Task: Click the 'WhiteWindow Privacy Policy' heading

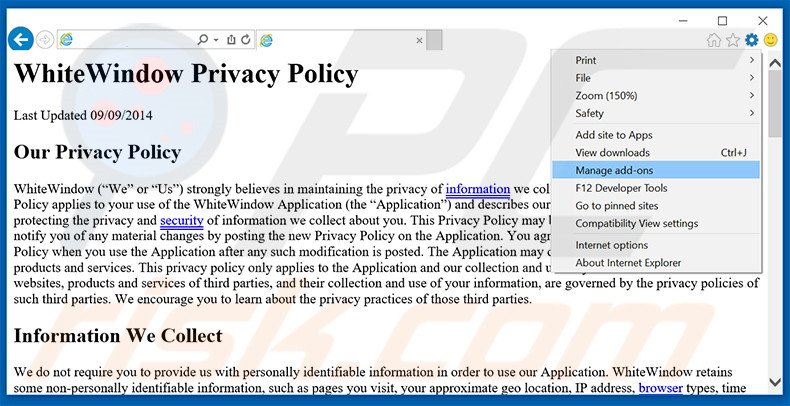Action: coord(186,74)
